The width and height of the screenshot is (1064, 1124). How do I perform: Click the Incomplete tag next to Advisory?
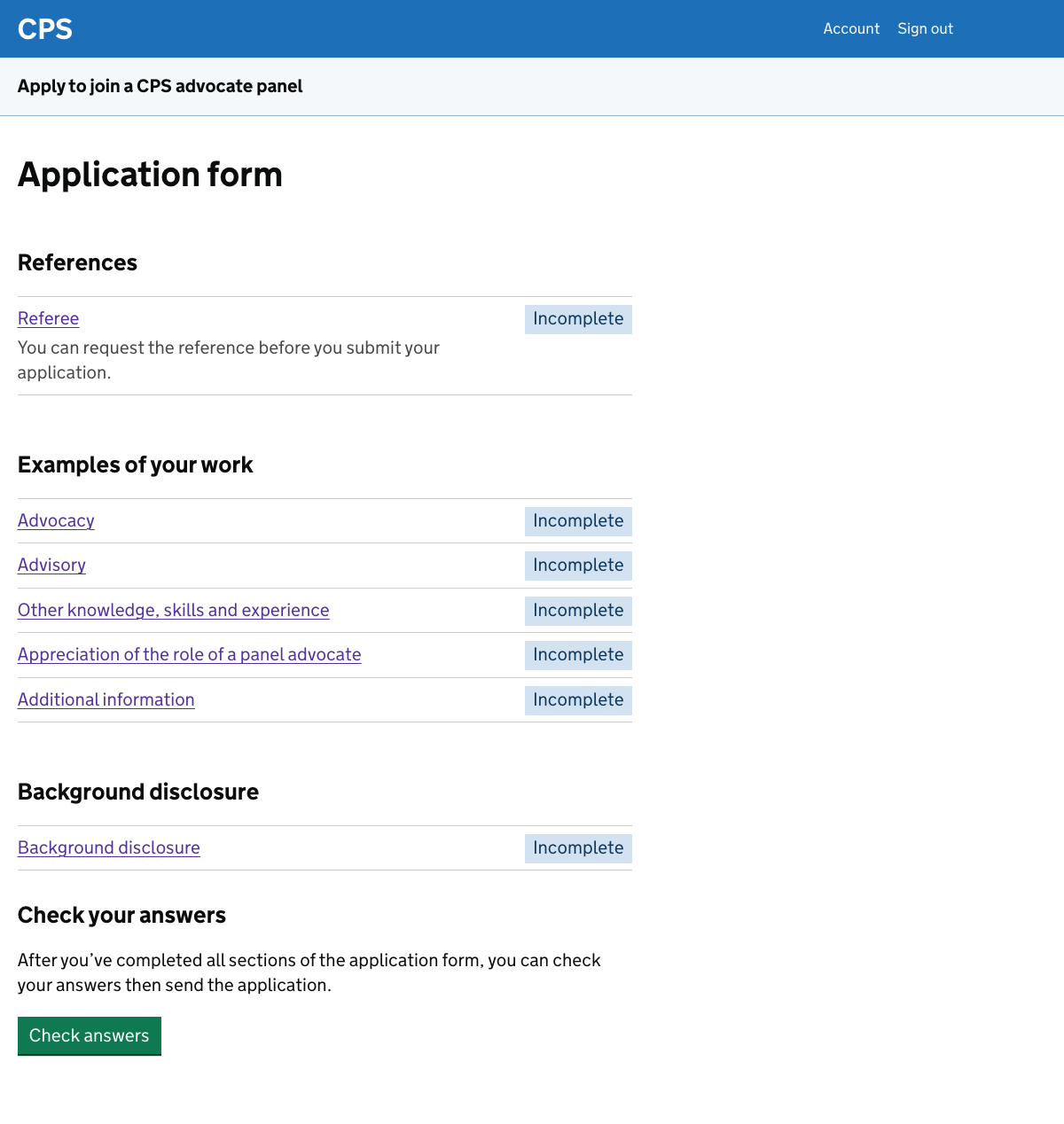(578, 566)
